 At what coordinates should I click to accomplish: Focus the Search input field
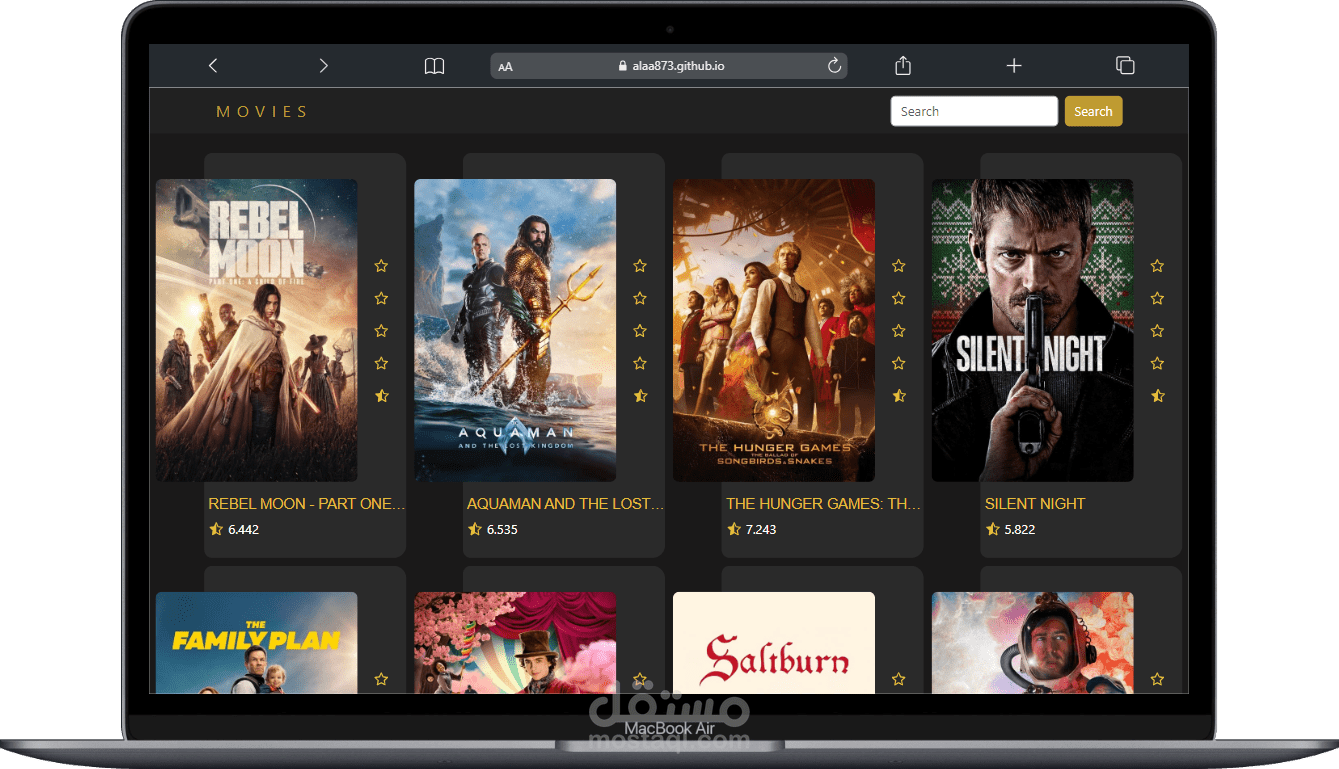click(974, 111)
